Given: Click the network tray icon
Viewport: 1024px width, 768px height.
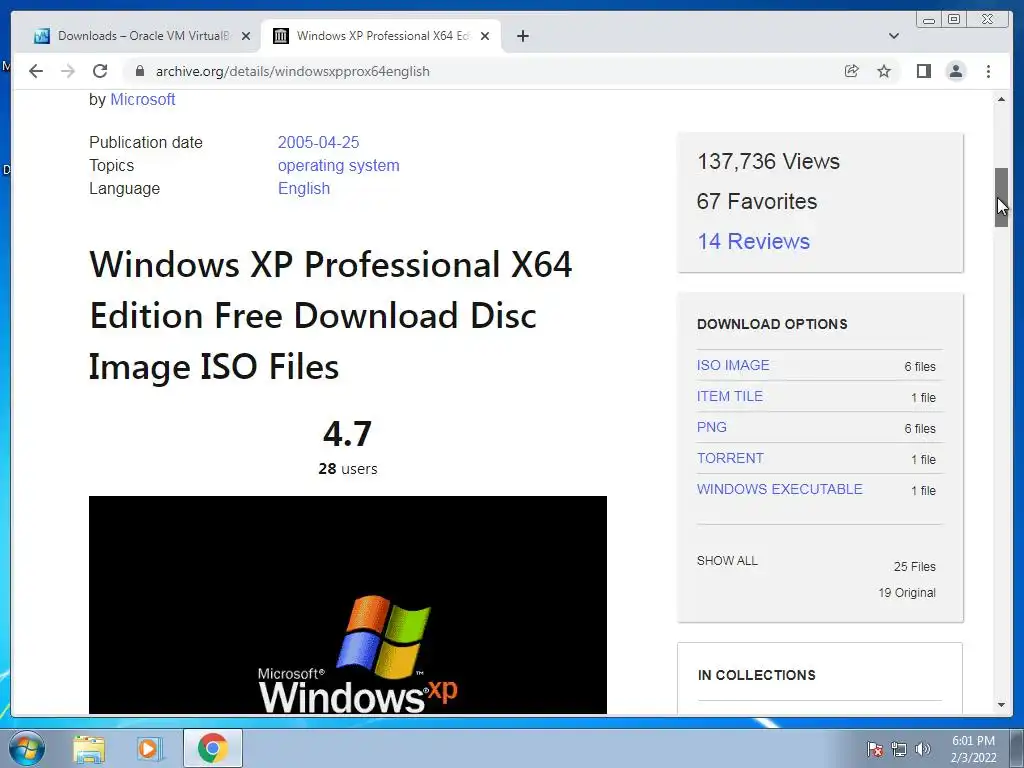Looking at the screenshot, I should [x=899, y=749].
